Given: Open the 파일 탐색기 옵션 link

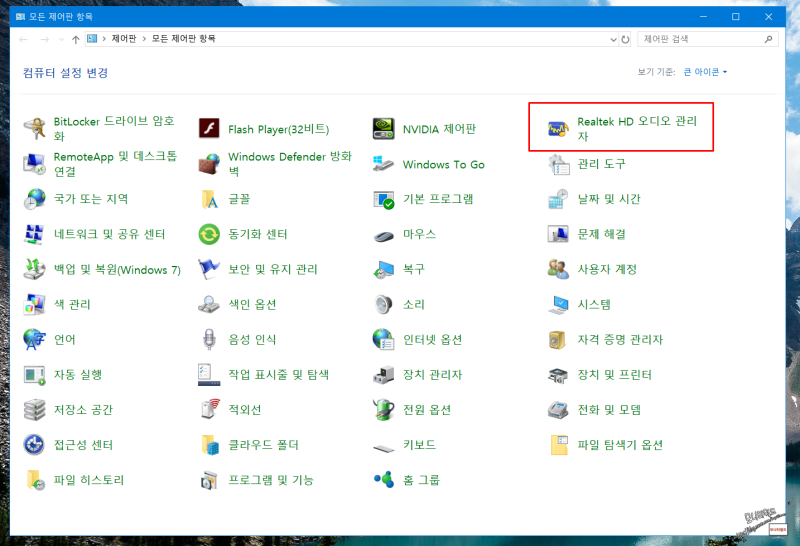Looking at the screenshot, I should coord(620,445).
